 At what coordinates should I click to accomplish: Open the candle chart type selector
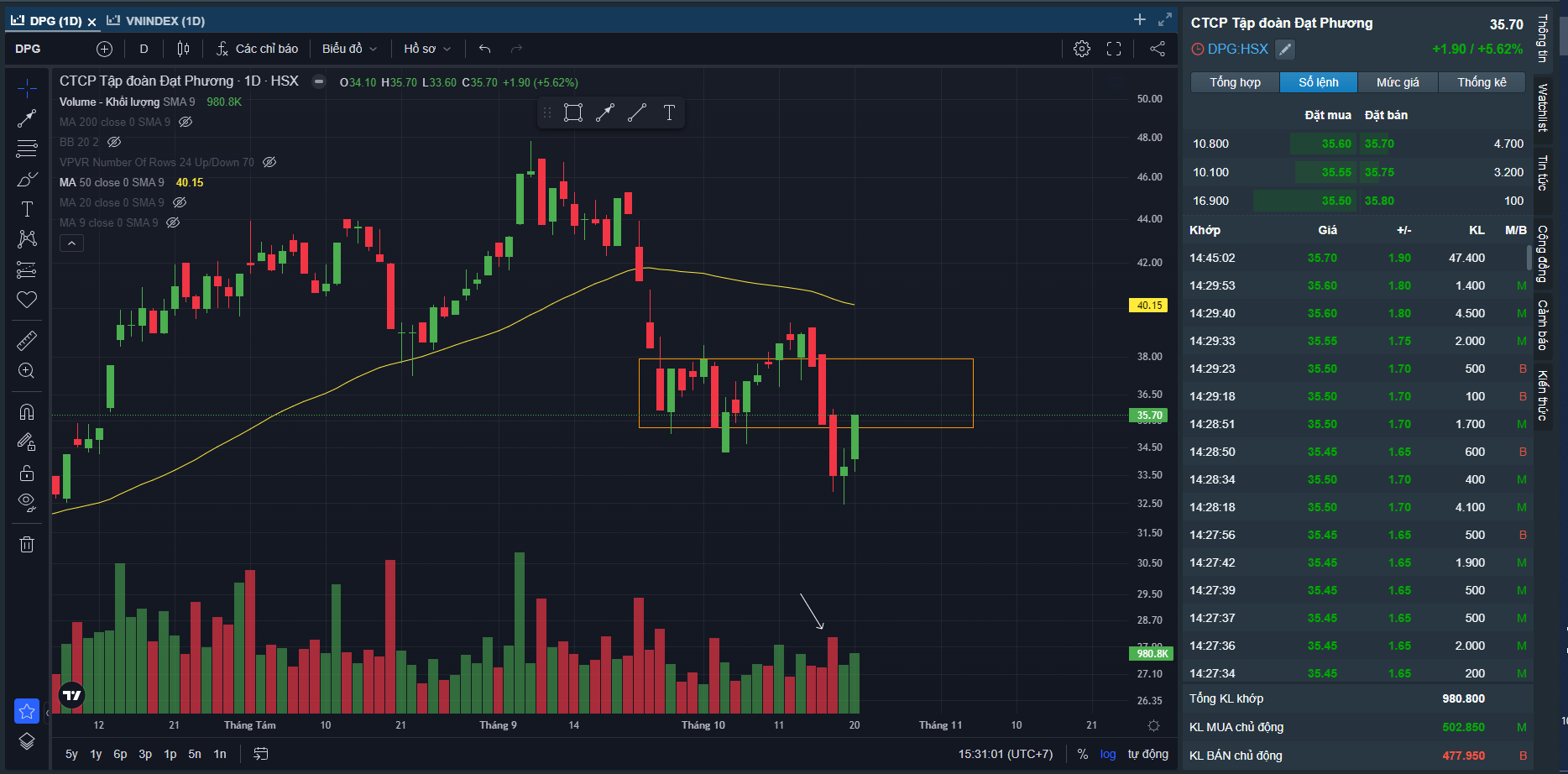click(x=183, y=49)
